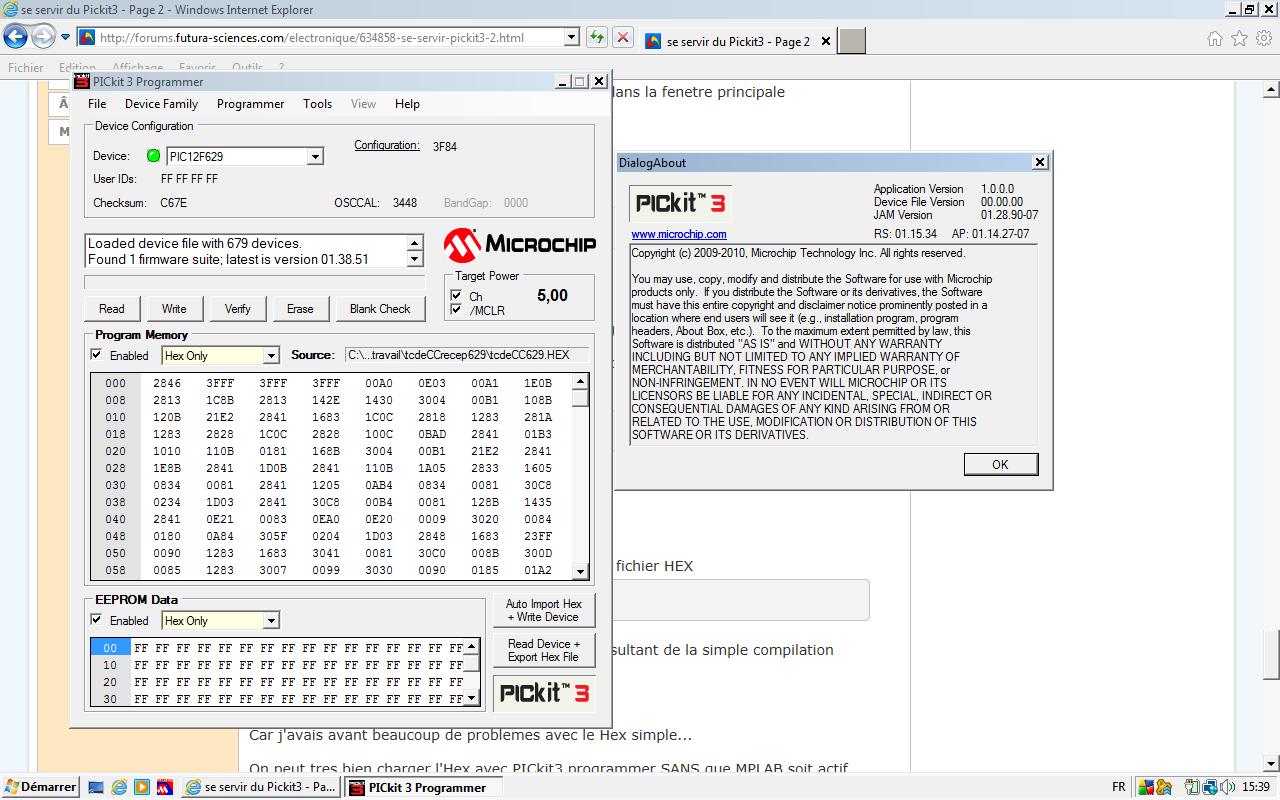Screen dimensions: 1280x800
Task: Open Favorites star in Internet Explorer
Action: [x=1239, y=39]
